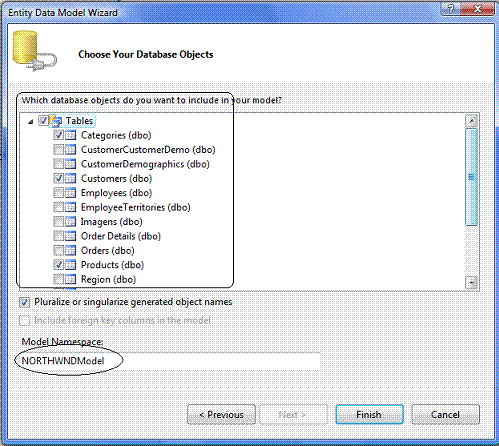The height and width of the screenshot is (446, 499).
Task: Check the Orders (dbo) checkbox
Action: click(59, 250)
